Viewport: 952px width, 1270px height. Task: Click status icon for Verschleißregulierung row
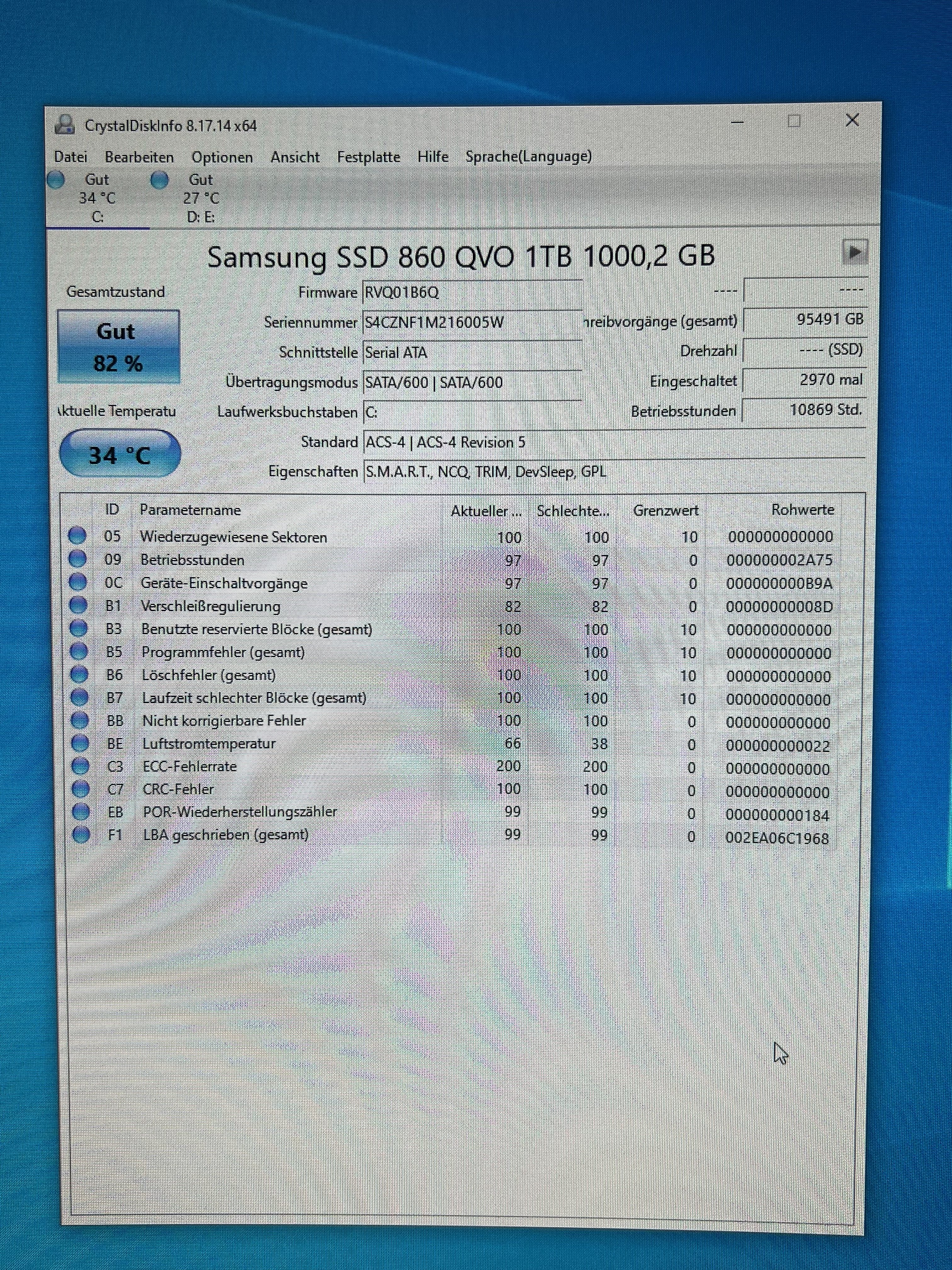(78, 606)
